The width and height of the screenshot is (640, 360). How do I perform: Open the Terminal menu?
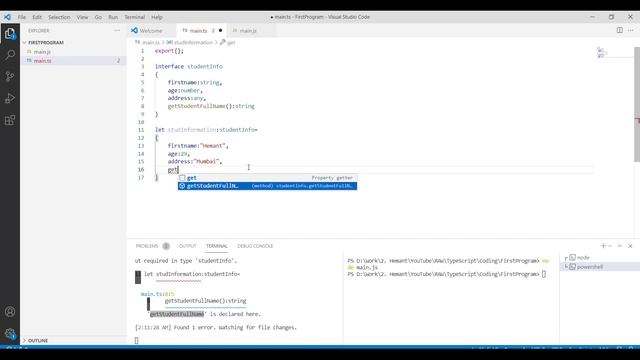click(x=134, y=17)
